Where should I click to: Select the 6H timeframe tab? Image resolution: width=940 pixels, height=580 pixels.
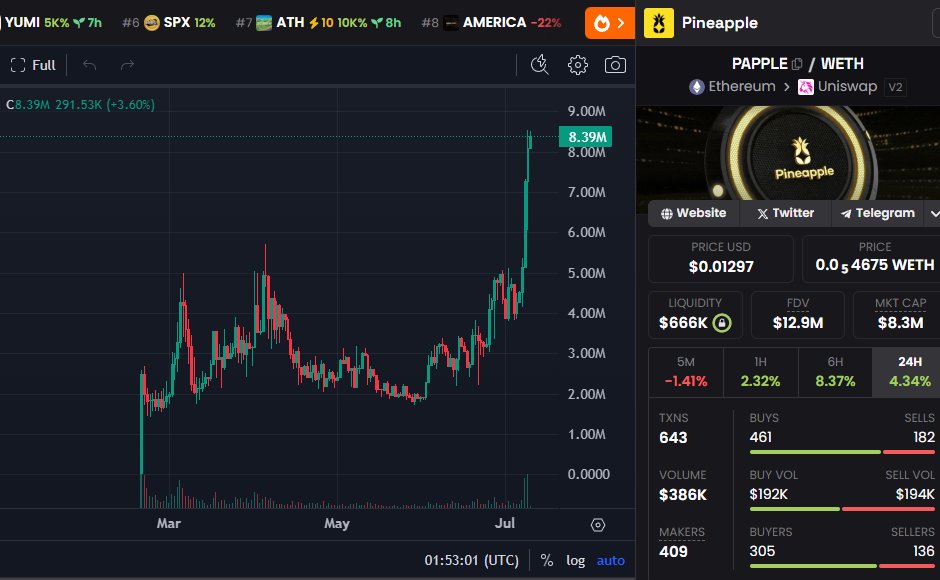(x=835, y=372)
